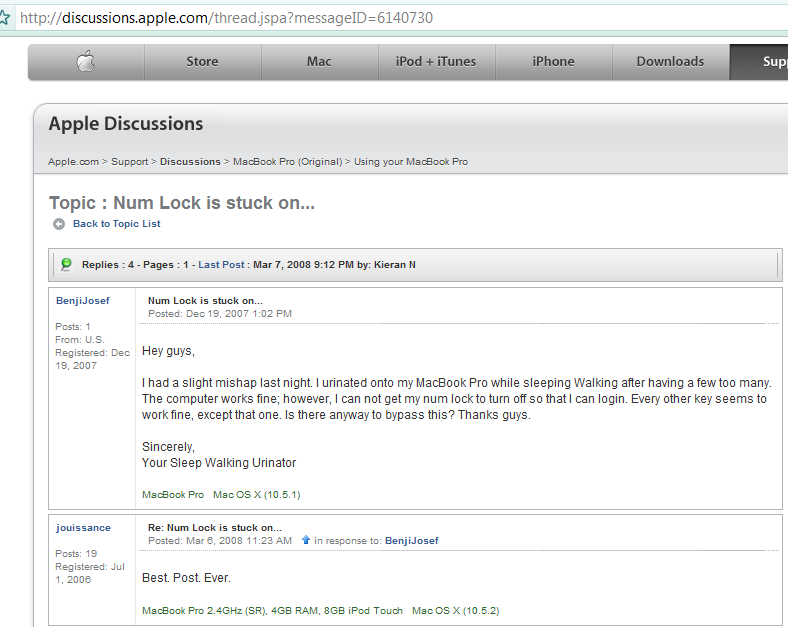Go to Apple.com breadcrumb link
The width and height of the screenshot is (788, 627).
tap(73, 162)
